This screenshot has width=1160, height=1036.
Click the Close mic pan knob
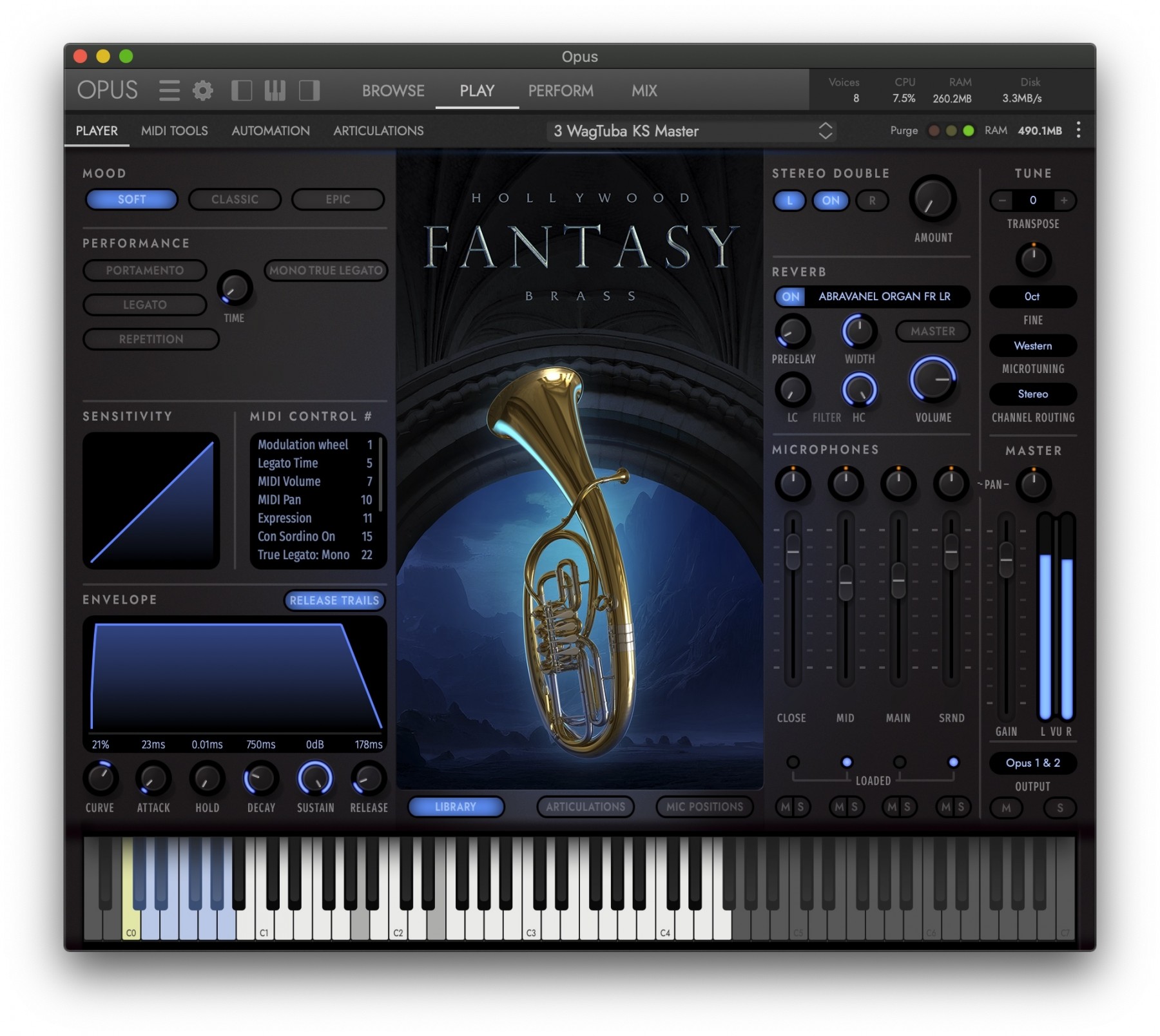pyautogui.click(x=793, y=484)
